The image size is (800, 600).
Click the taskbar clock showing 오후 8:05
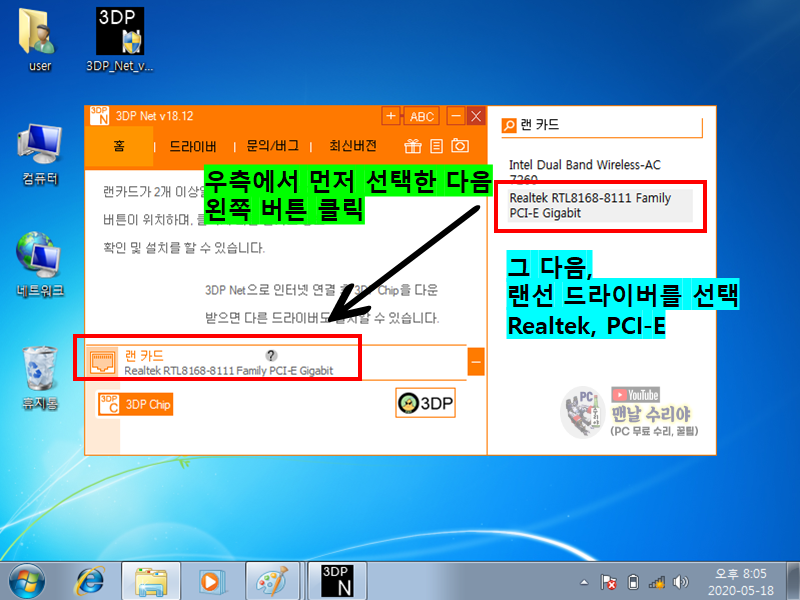tap(741, 582)
